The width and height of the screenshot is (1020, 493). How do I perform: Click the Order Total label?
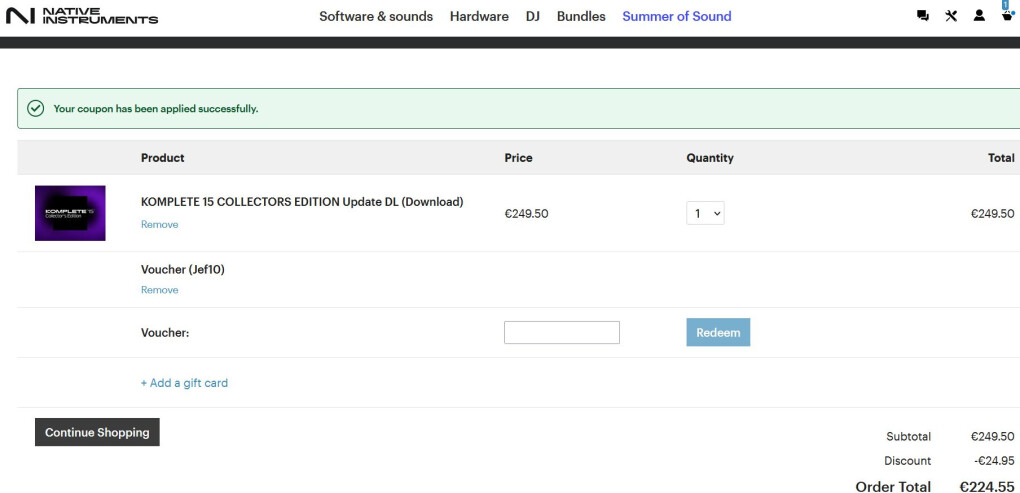[x=893, y=486]
